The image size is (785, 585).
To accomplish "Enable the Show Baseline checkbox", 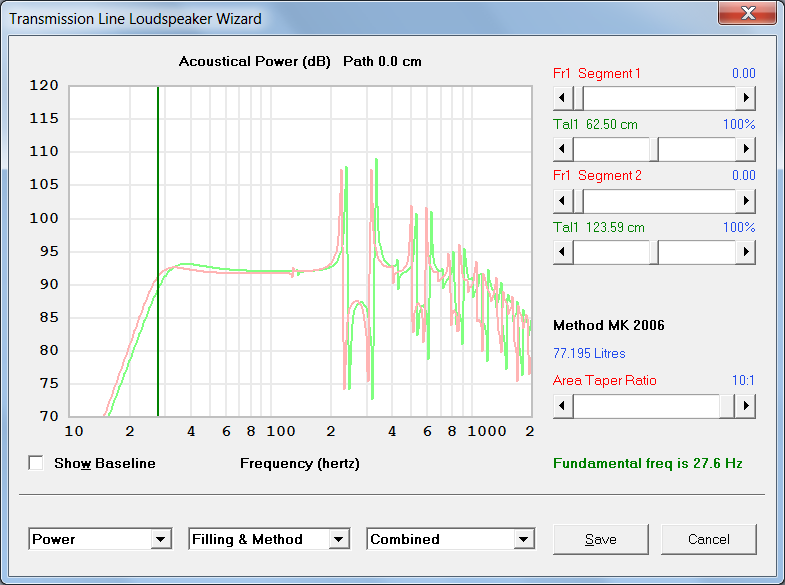I will pos(36,463).
